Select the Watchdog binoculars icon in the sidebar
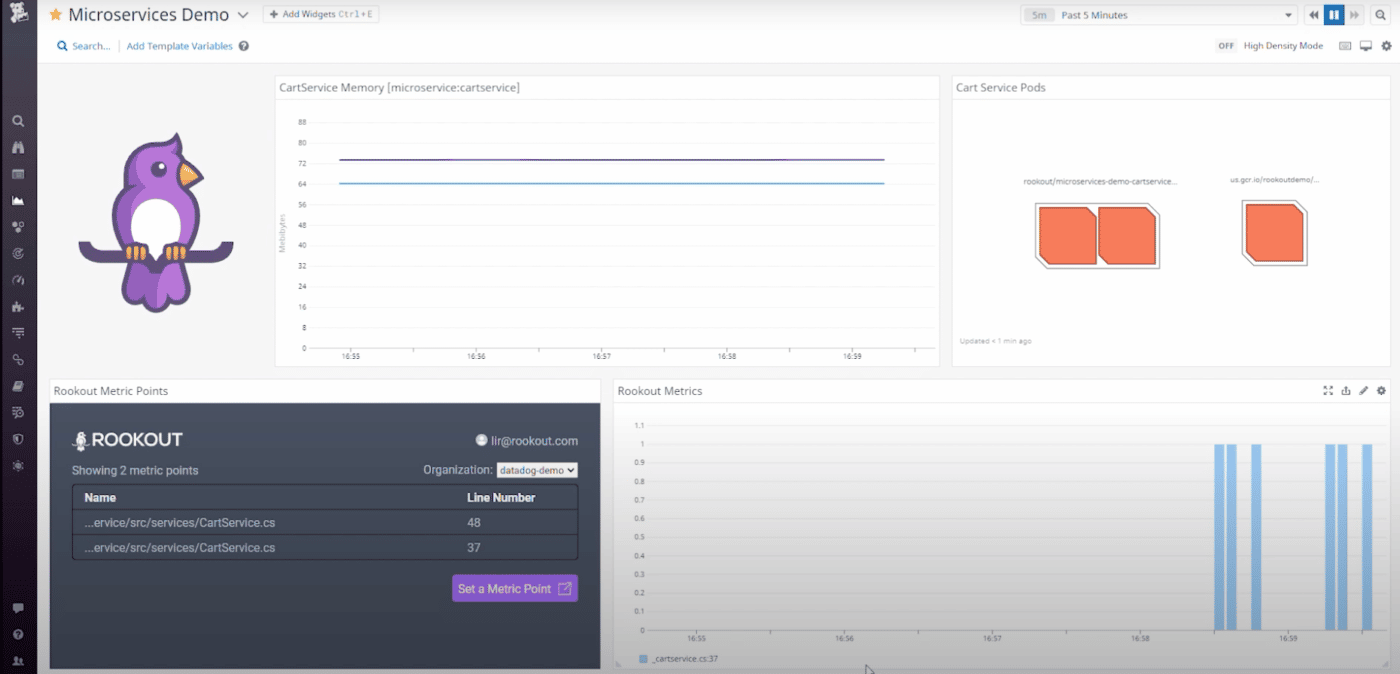The width and height of the screenshot is (1400, 674). point(18,146)
